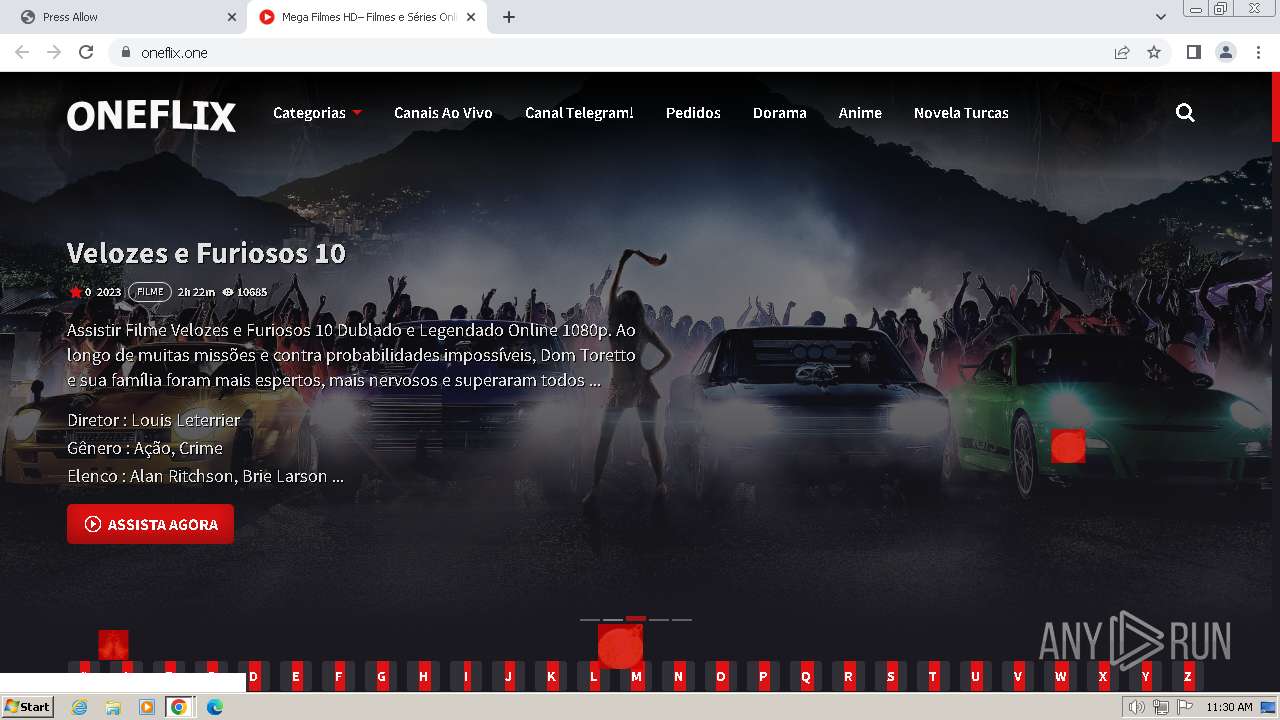Viewport: 1280px width, 720px height.
Task: Click ASSISTA AGORA button
Action: (x=150, y=524)
